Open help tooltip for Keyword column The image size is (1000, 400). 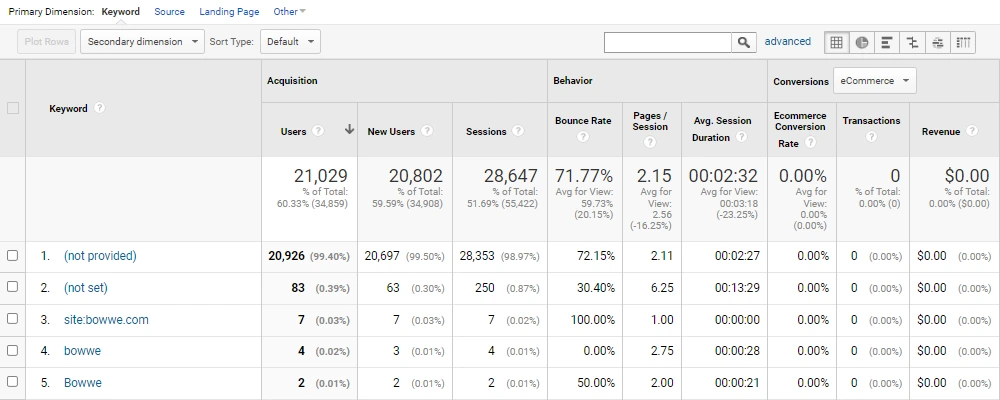[99, 108]
